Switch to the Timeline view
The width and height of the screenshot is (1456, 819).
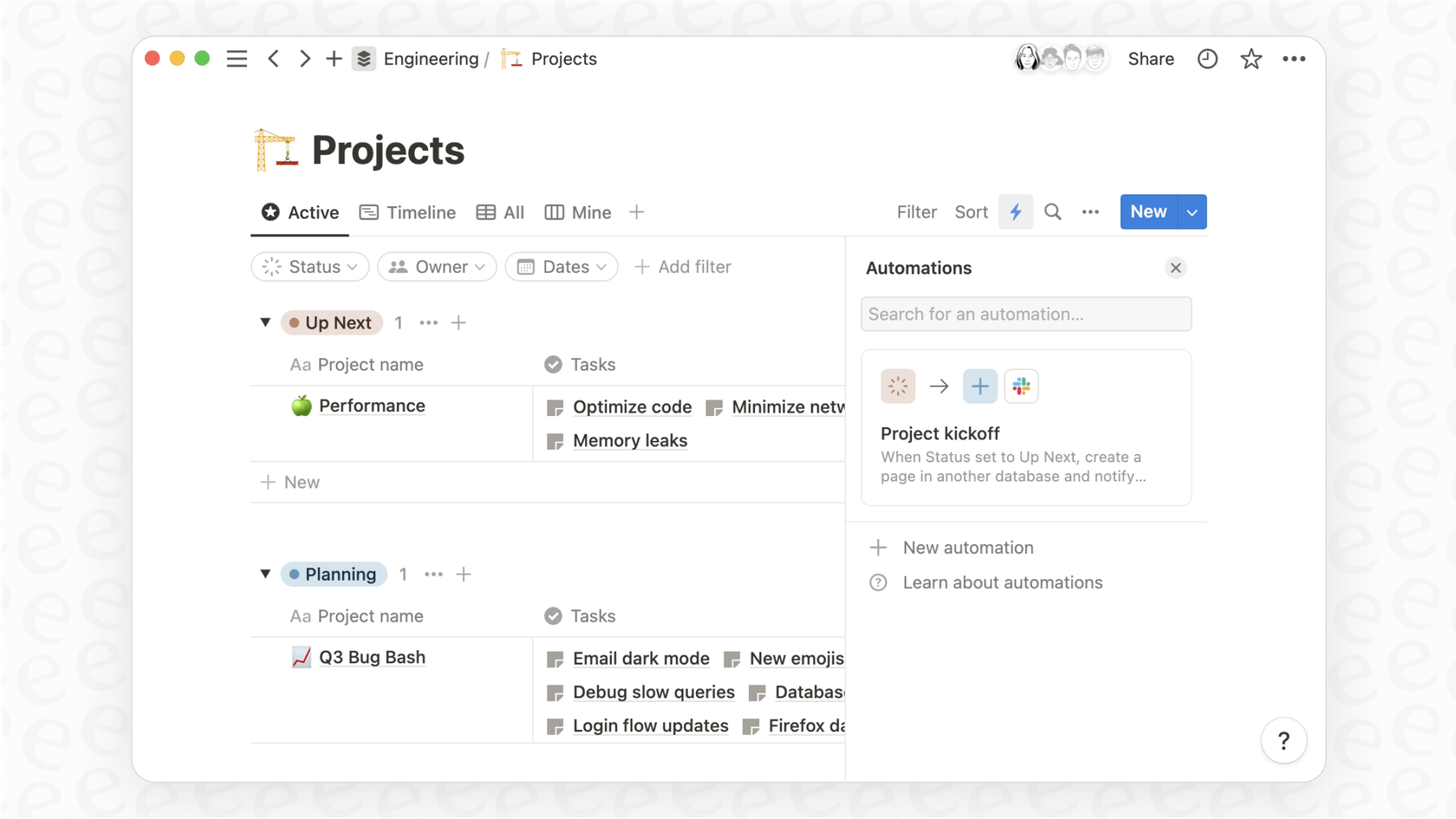[x=407, y=211]
